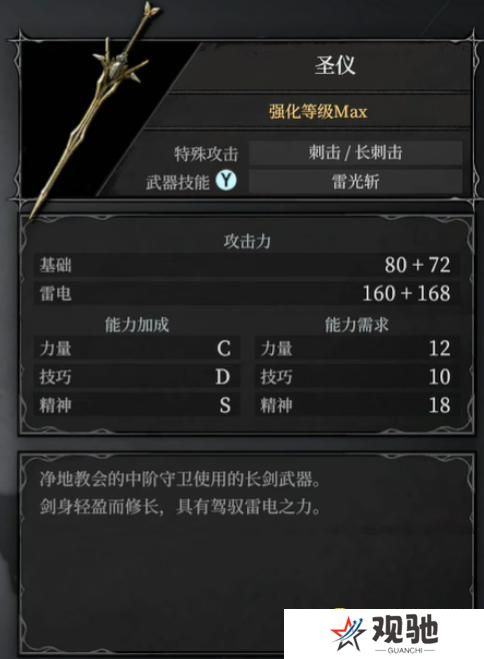Select the 雷光斩 weapon skill field
484x659 pixels.
point(355,182)
